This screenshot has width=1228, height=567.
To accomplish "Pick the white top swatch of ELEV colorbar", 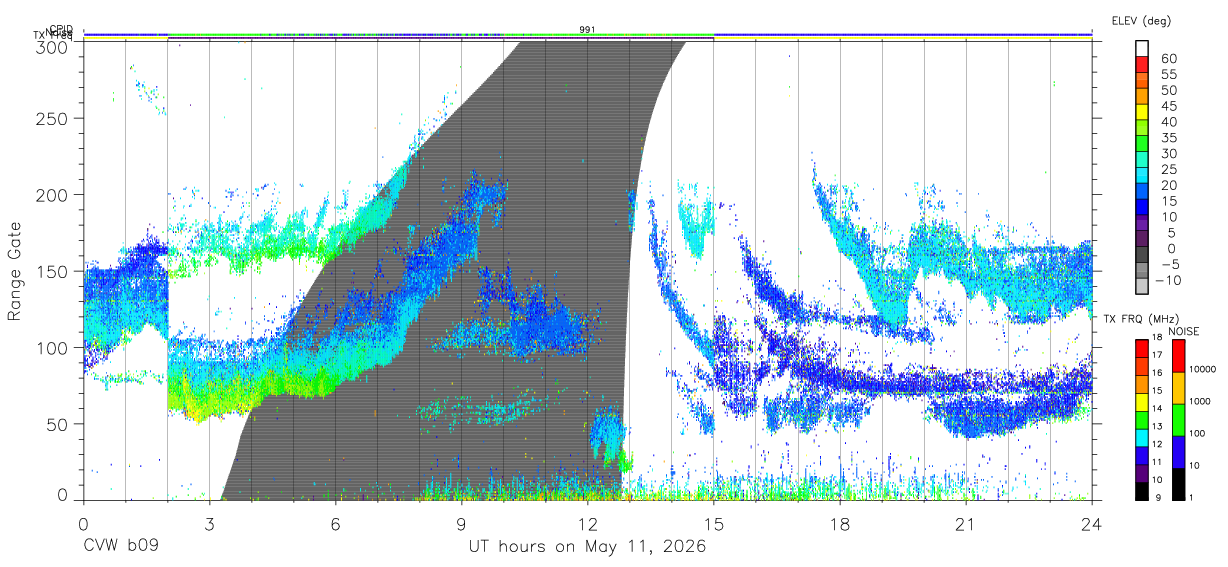I will coord(1142,49).
